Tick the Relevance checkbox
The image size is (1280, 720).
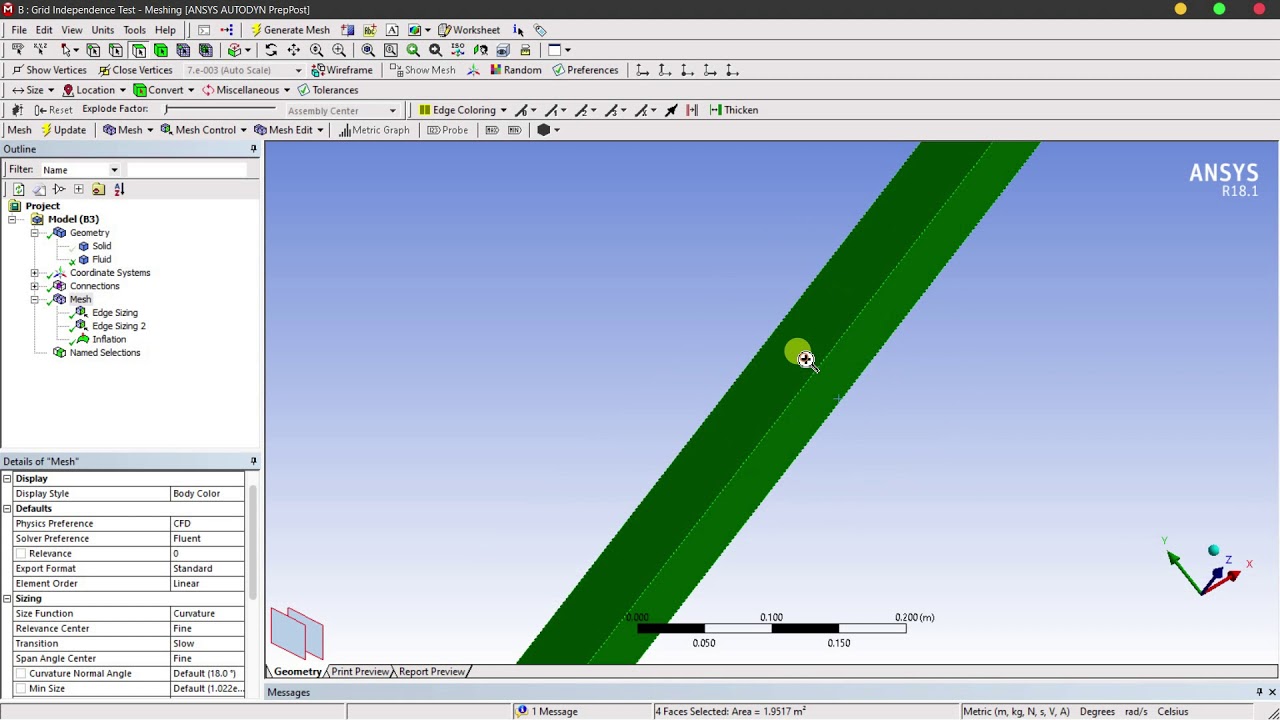(x=20, y=554)
